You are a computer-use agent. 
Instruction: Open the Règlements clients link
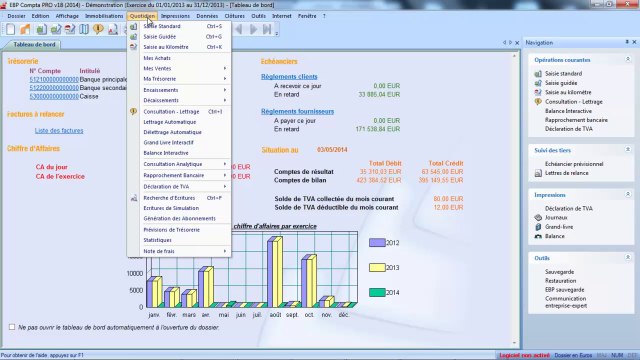point(289,77)
